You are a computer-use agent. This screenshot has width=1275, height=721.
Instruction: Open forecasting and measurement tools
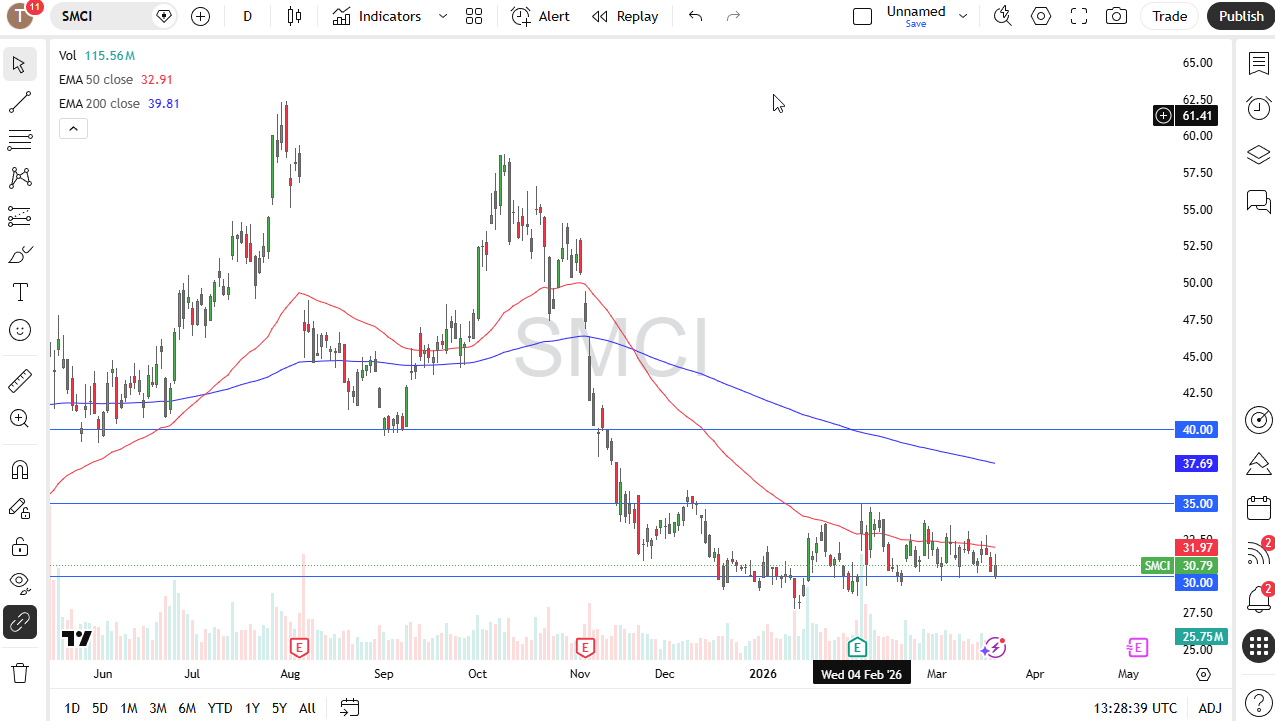(19, 216)
